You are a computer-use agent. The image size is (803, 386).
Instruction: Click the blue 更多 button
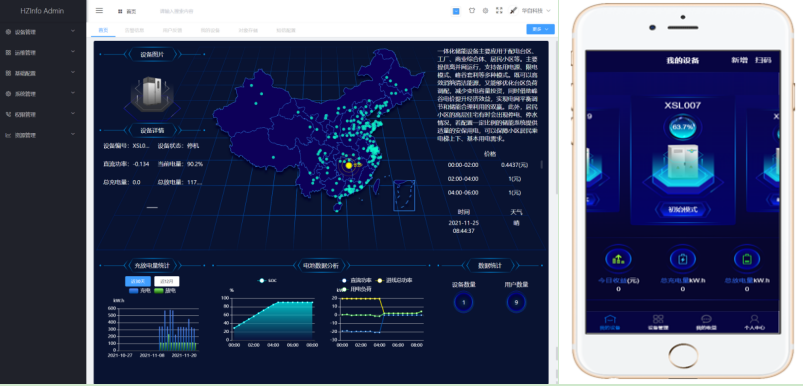pyautogui.click(x=540, y=29)
